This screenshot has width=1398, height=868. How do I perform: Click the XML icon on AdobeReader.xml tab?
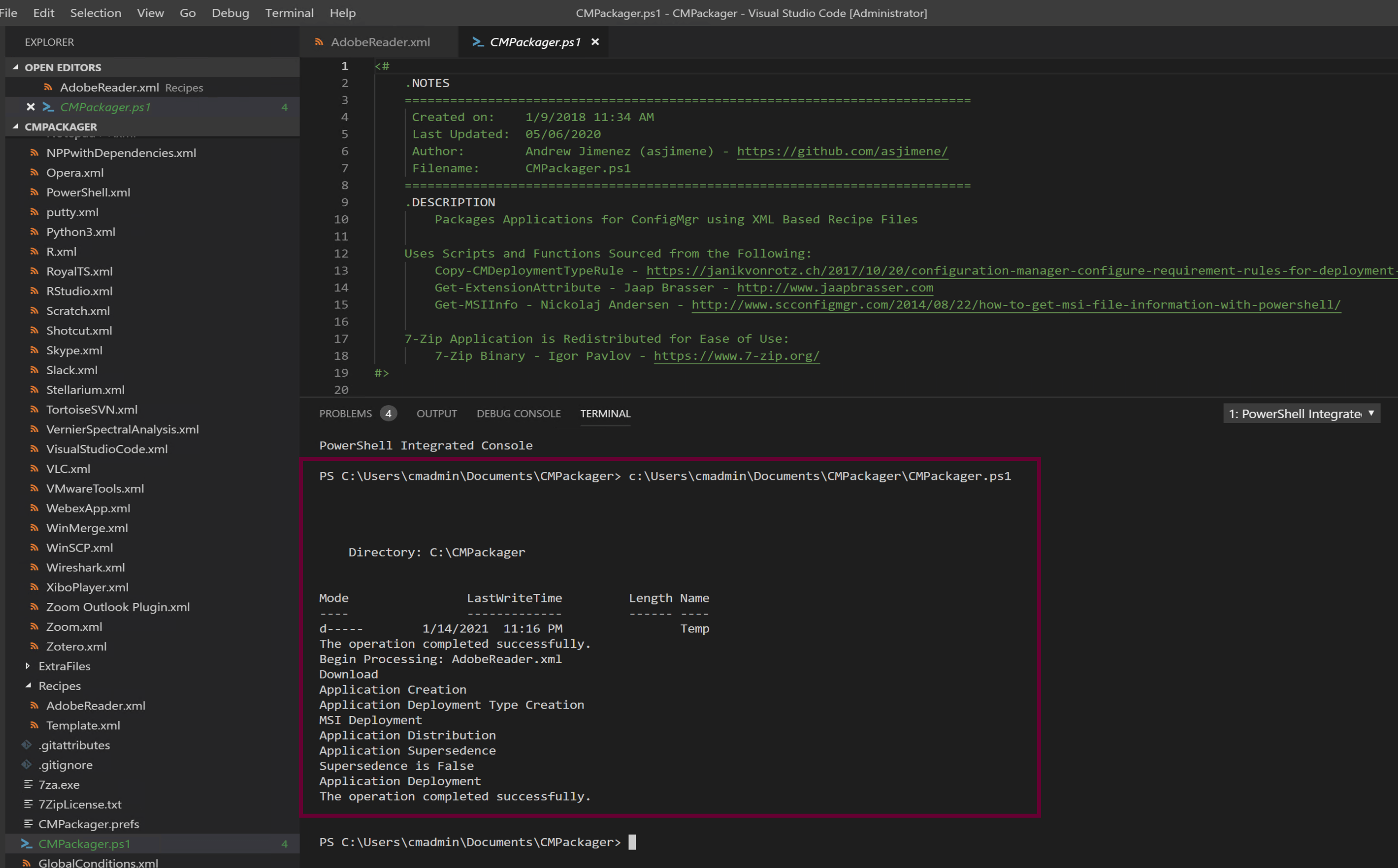(318, 42)
